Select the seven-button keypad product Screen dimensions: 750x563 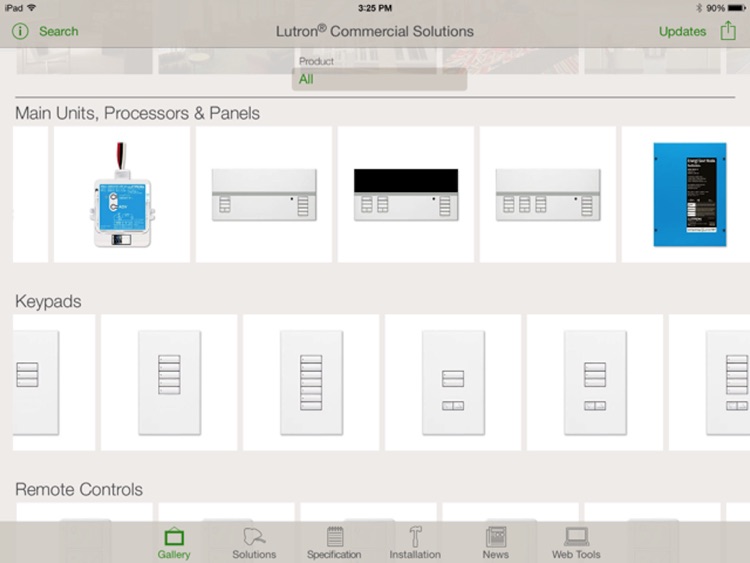(311, 382)
